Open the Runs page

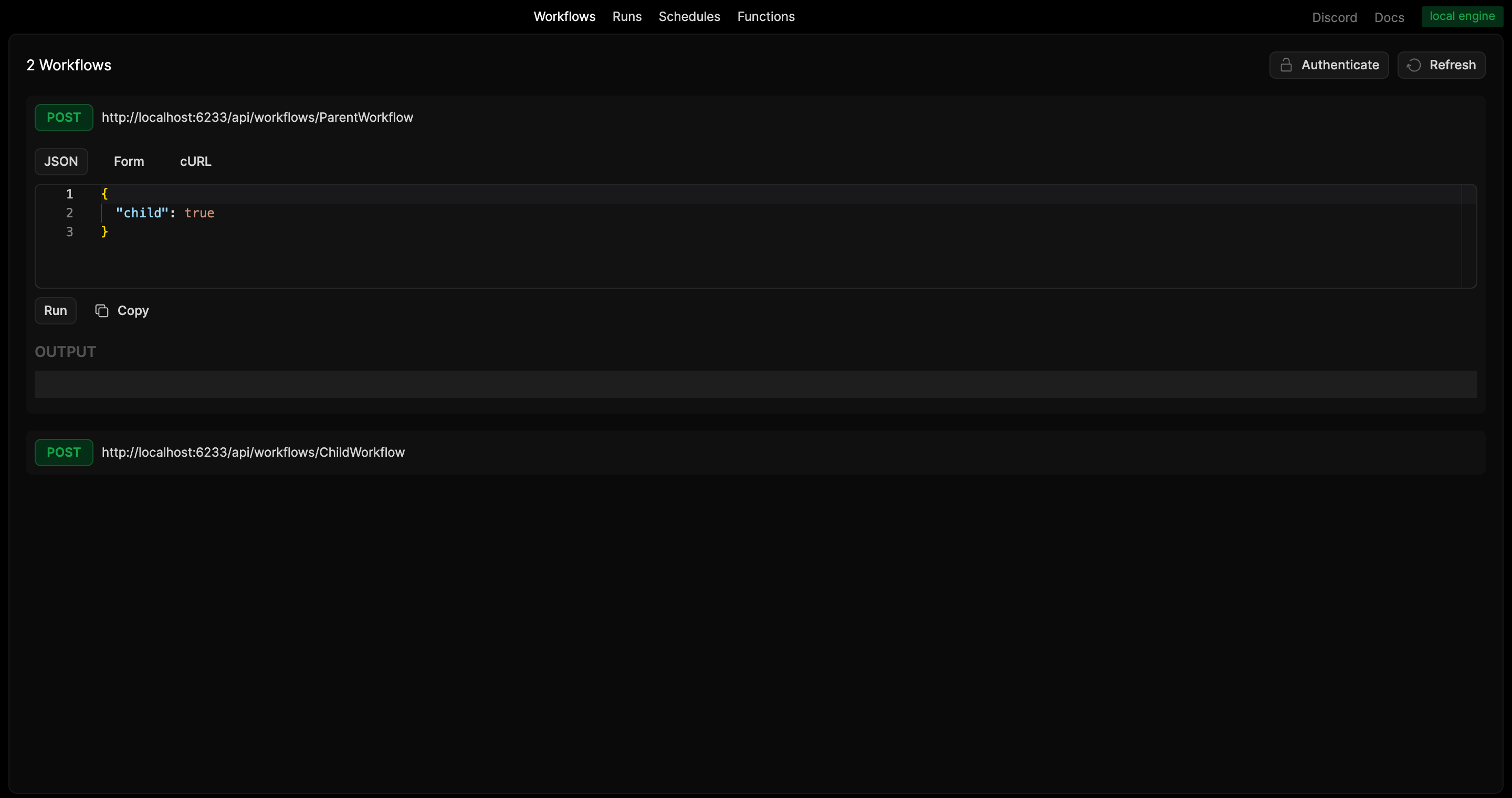coord(626,16)
